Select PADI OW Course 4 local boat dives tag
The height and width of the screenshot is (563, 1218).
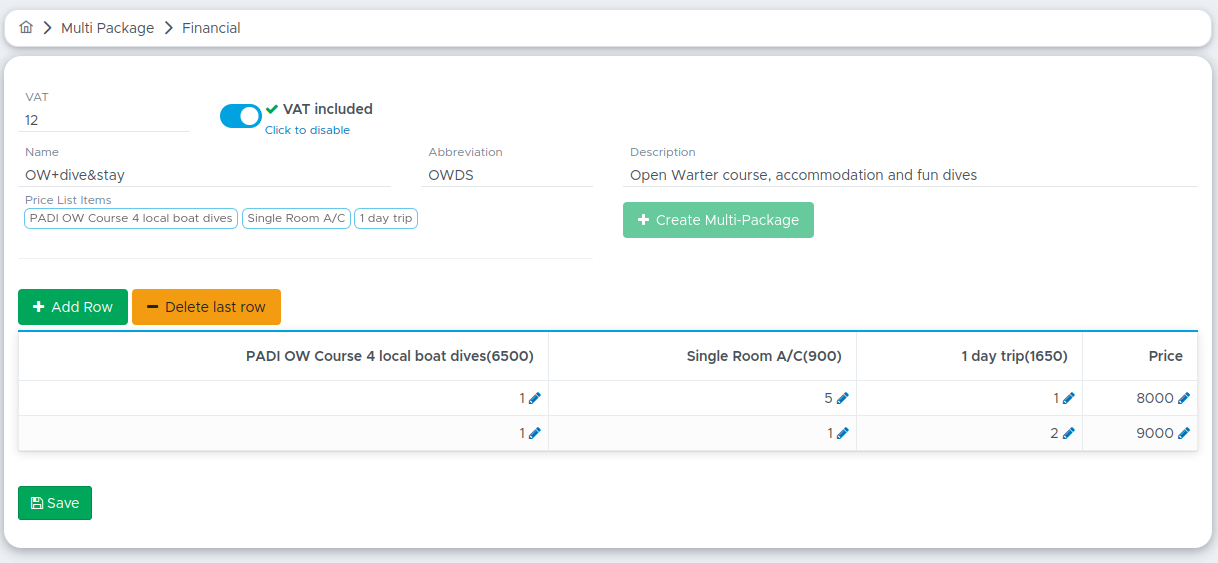131,218
